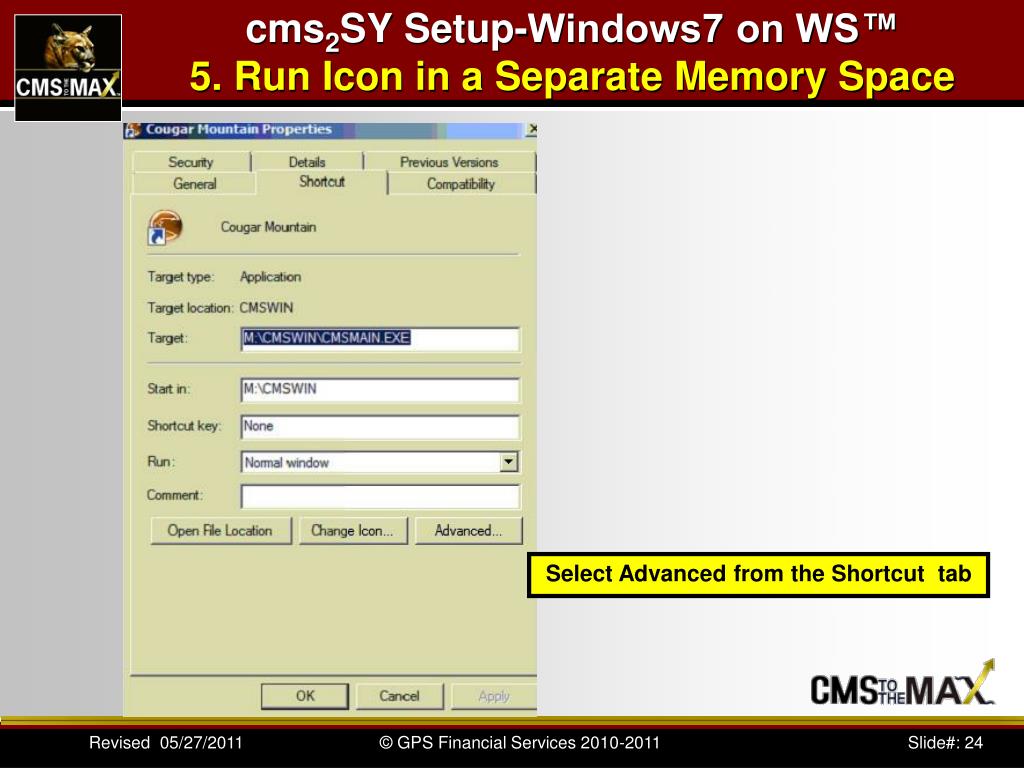Open the Run window mode dropdown
This screenshot has width=1024, height=768.
point(509,462)
